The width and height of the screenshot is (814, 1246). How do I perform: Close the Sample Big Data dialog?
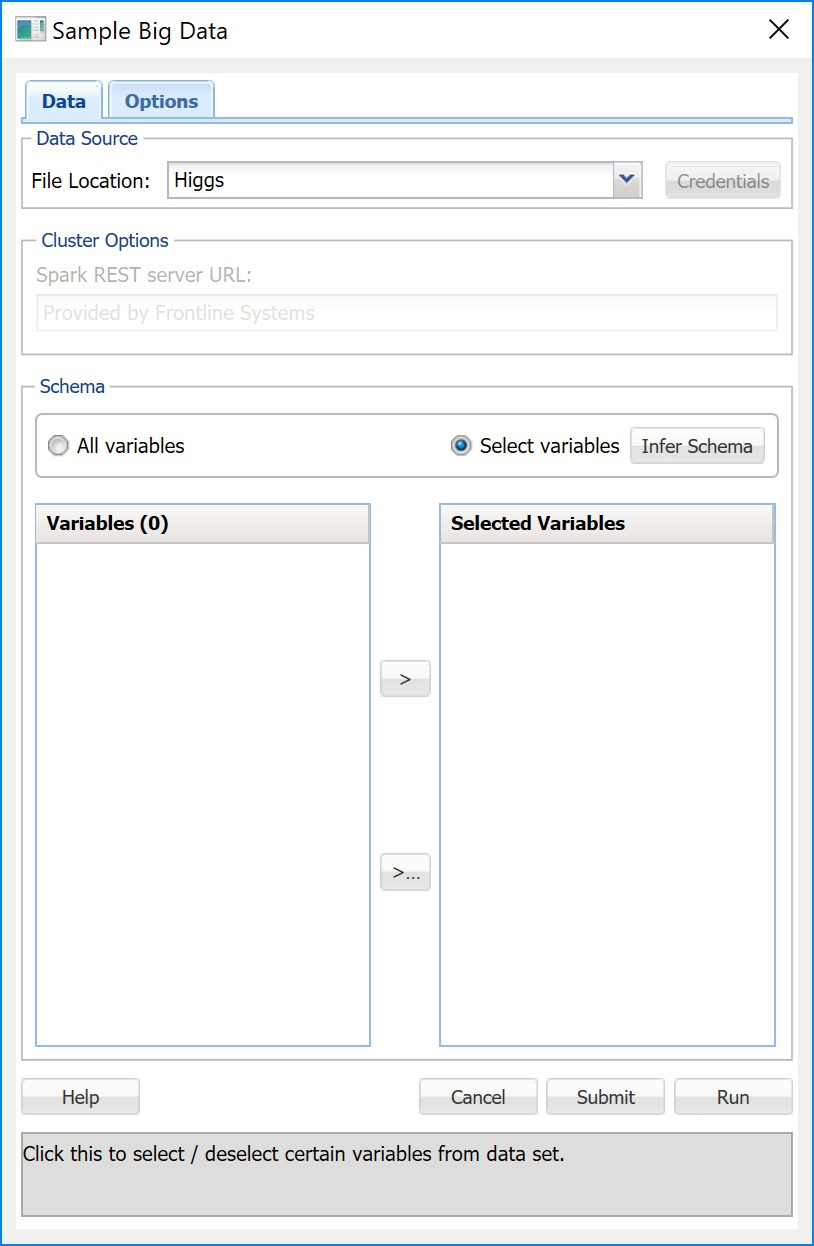pyautogui.click(x=778, y=30)
